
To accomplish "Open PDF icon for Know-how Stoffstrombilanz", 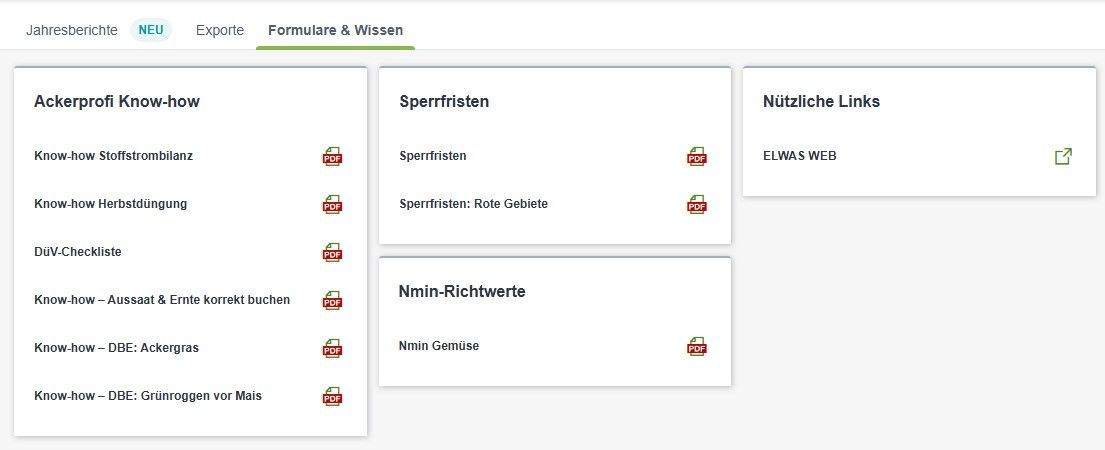I will [x=333, y=156].
